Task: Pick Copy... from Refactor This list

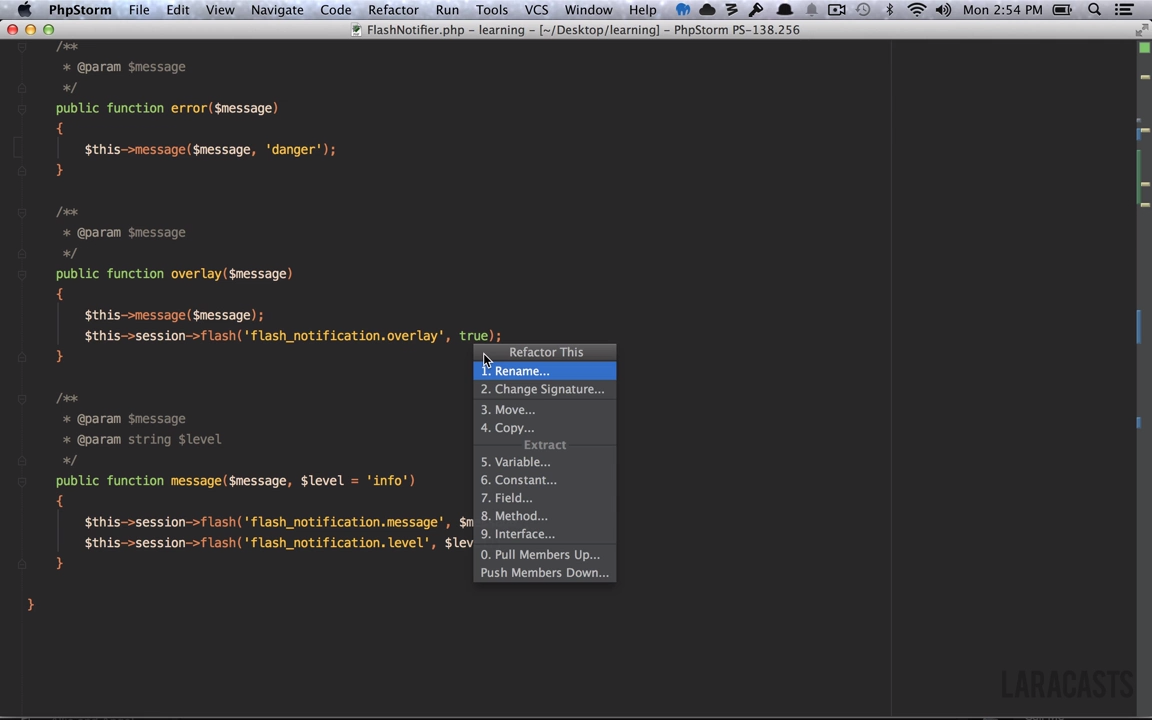Action: [x=544, y=428]
